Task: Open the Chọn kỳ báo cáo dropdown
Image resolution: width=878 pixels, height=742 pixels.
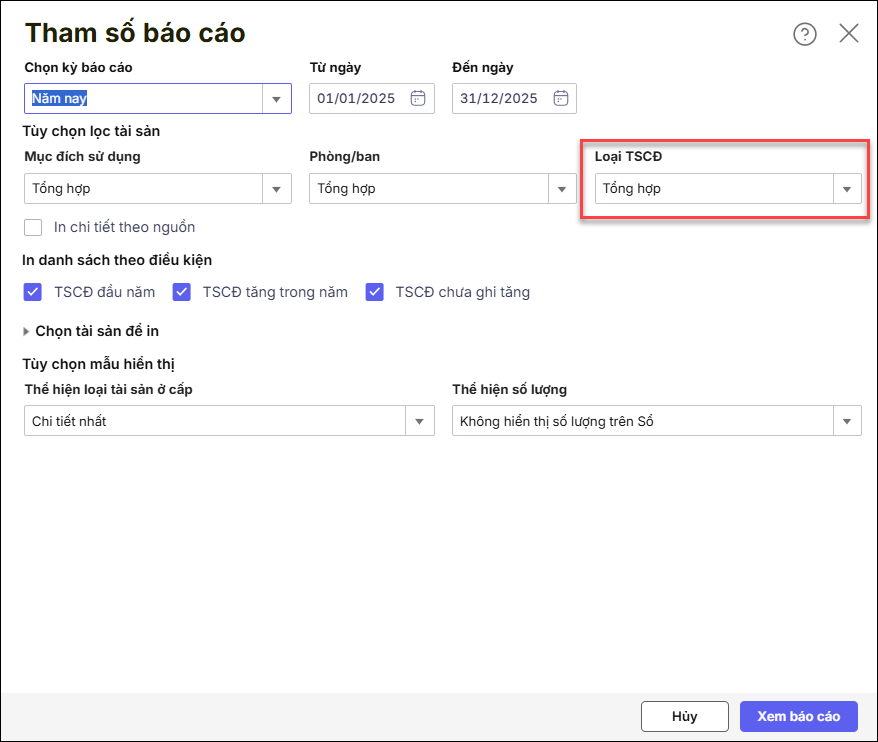Action: 277,99
